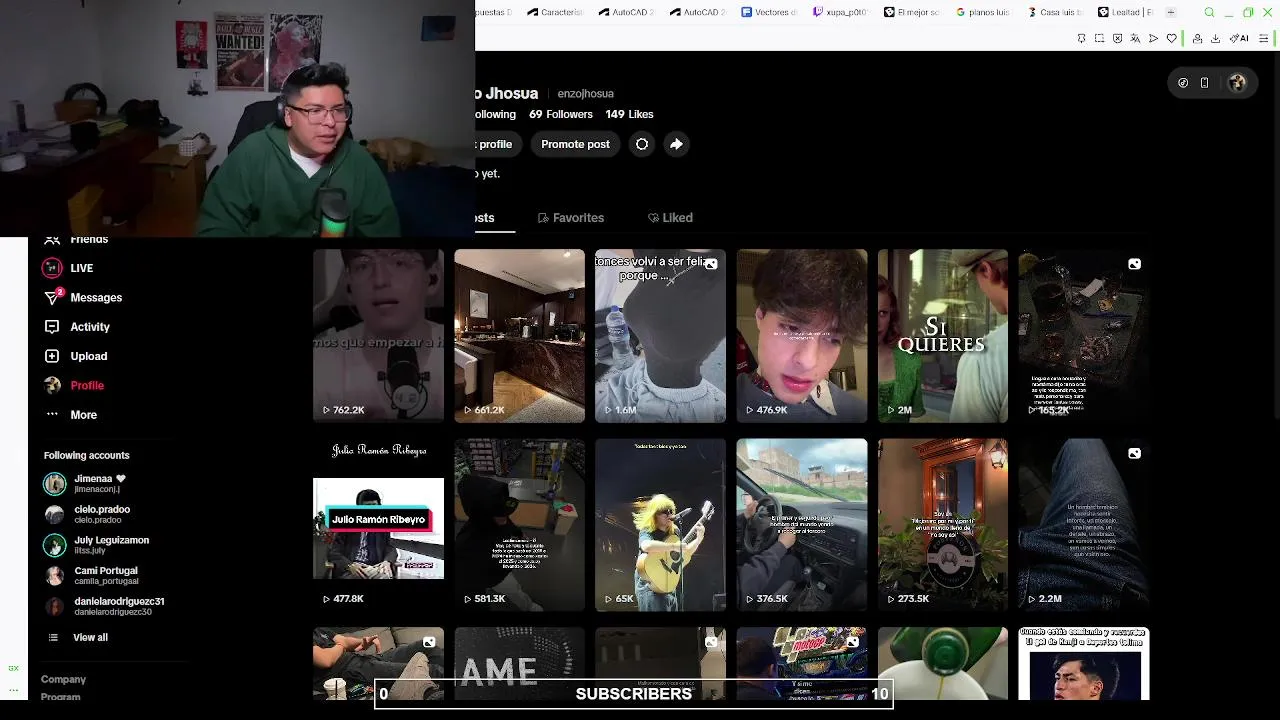Switch to the Liked tab

[670, 217]
